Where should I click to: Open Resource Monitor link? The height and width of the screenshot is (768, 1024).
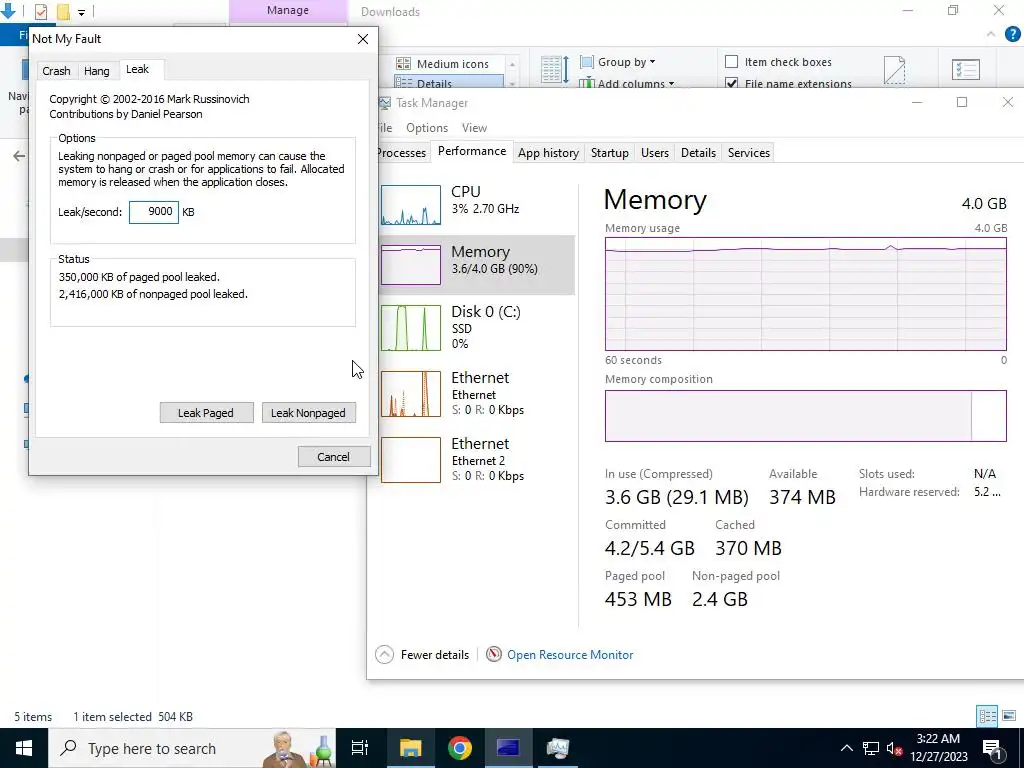point(569,654)
